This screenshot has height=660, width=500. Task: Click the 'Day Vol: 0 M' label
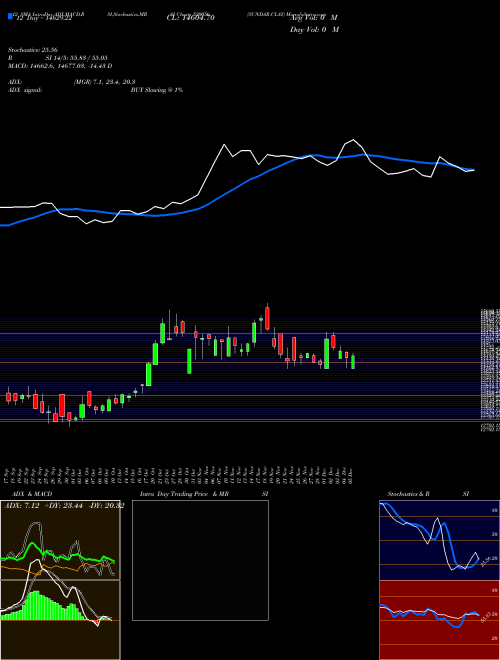pos(314,29)
